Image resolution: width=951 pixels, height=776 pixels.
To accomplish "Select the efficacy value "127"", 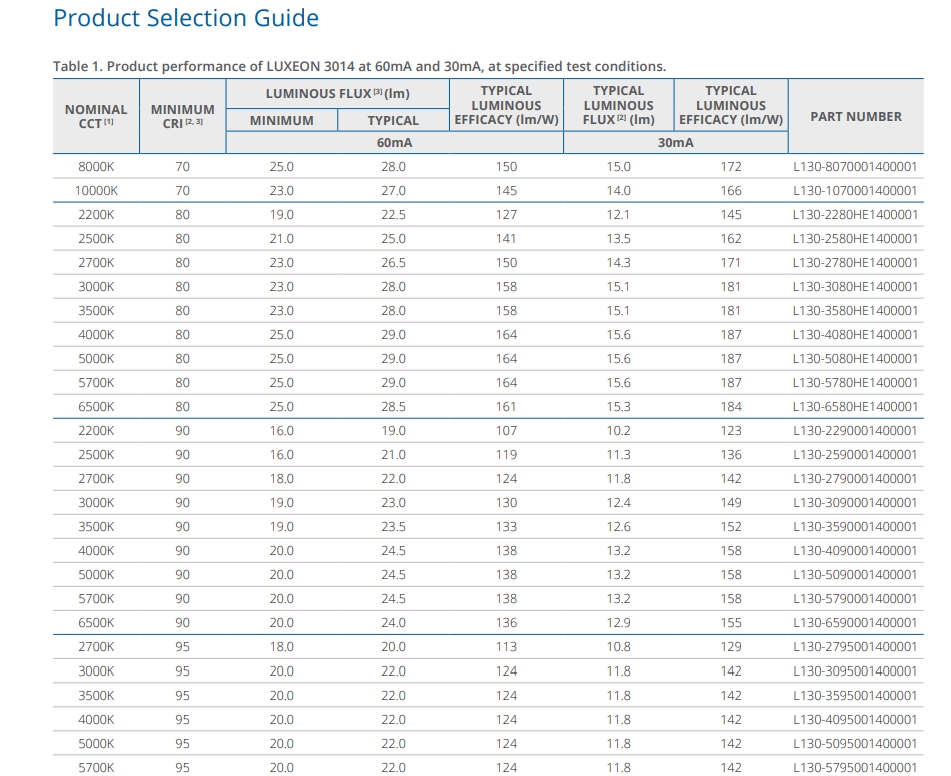I will (x=506, y=214).
